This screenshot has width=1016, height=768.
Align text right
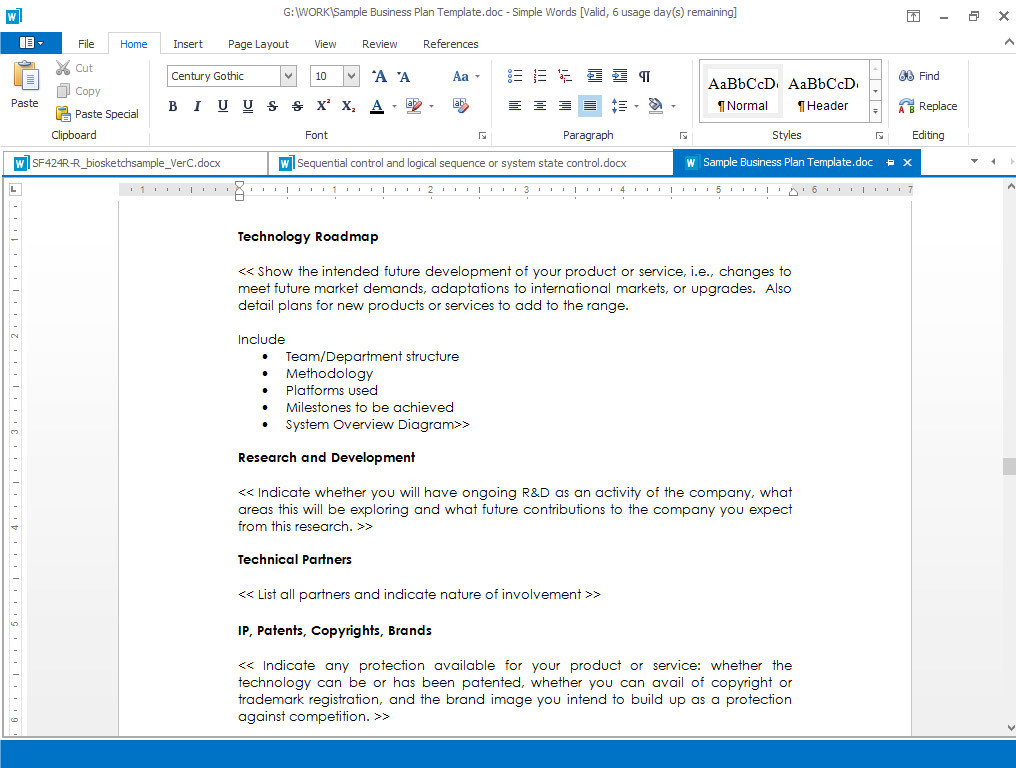click(565, 106)
